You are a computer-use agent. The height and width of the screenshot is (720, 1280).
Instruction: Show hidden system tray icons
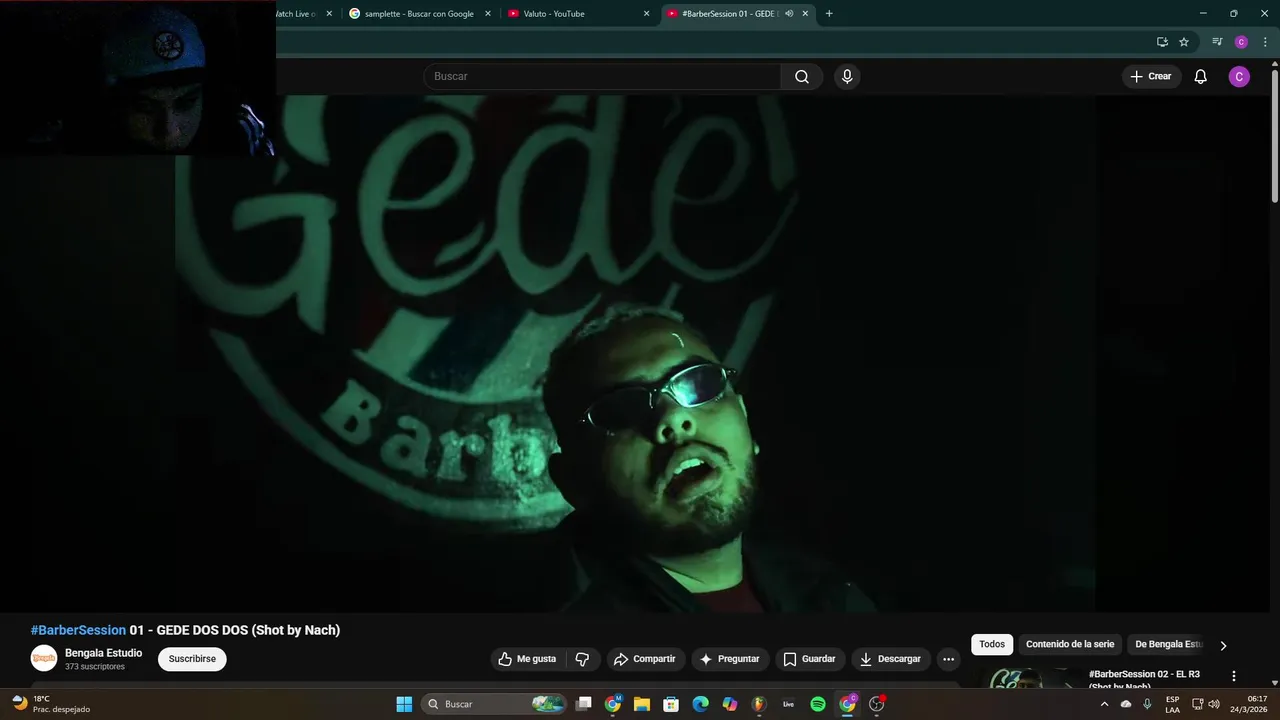1104,704
